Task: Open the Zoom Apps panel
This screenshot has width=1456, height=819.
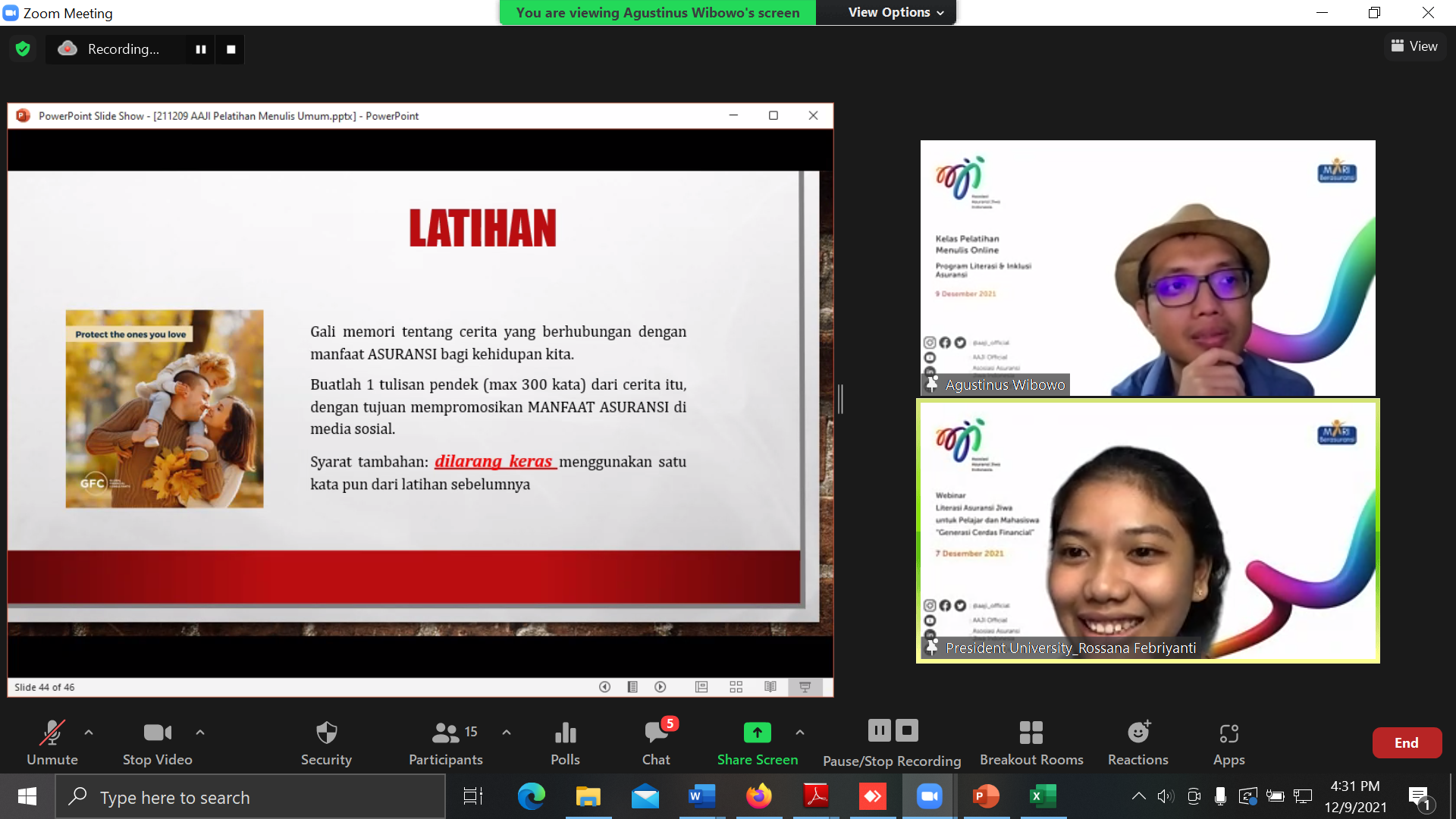Action: pyautogui.click(x=1228, y=743)
